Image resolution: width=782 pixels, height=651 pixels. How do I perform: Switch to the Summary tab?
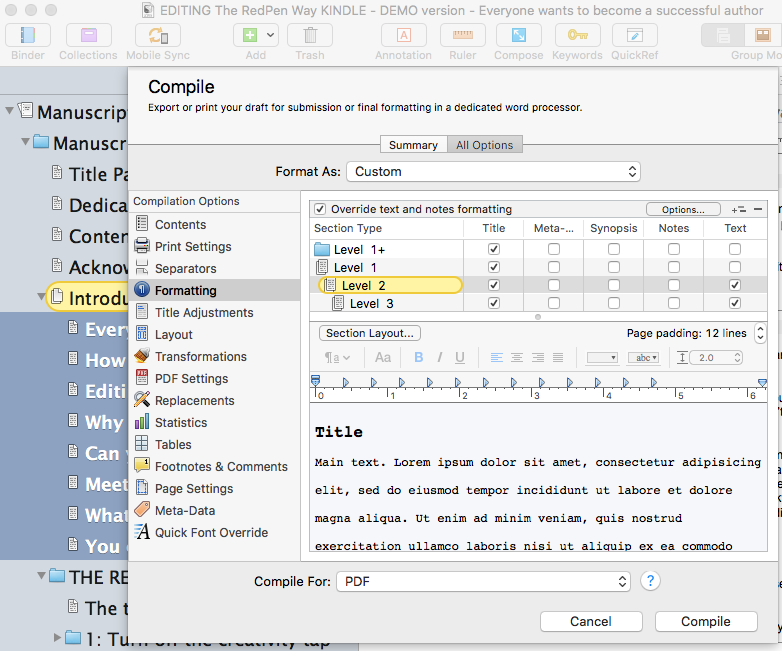tap(413, 145)
